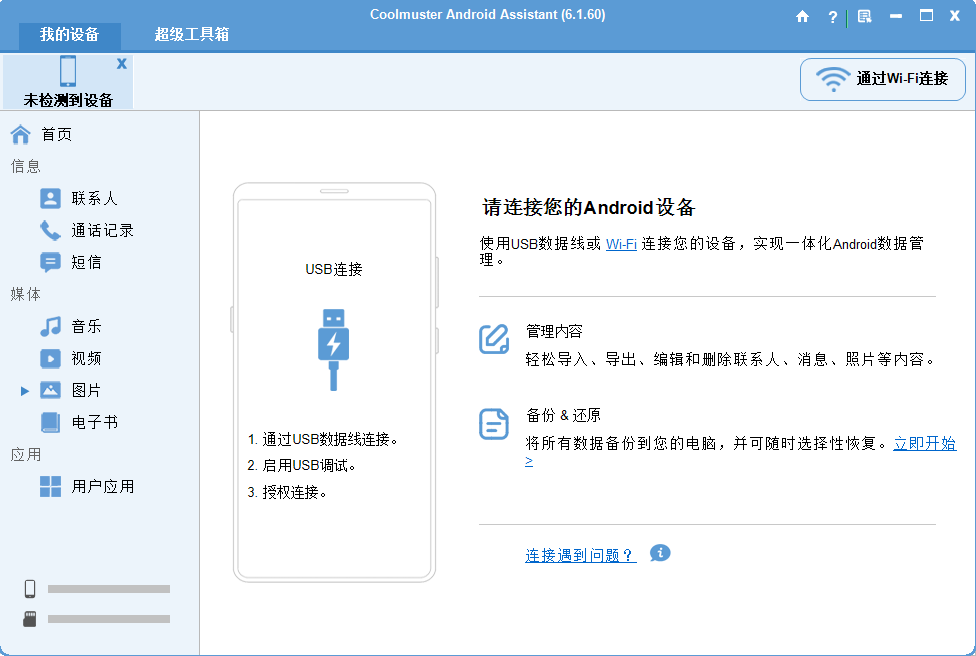Viewport: 976px width, 656px height.
Task: Click the SD card storage usage bar
Action: pyautogui.click(x=109, y=619)
